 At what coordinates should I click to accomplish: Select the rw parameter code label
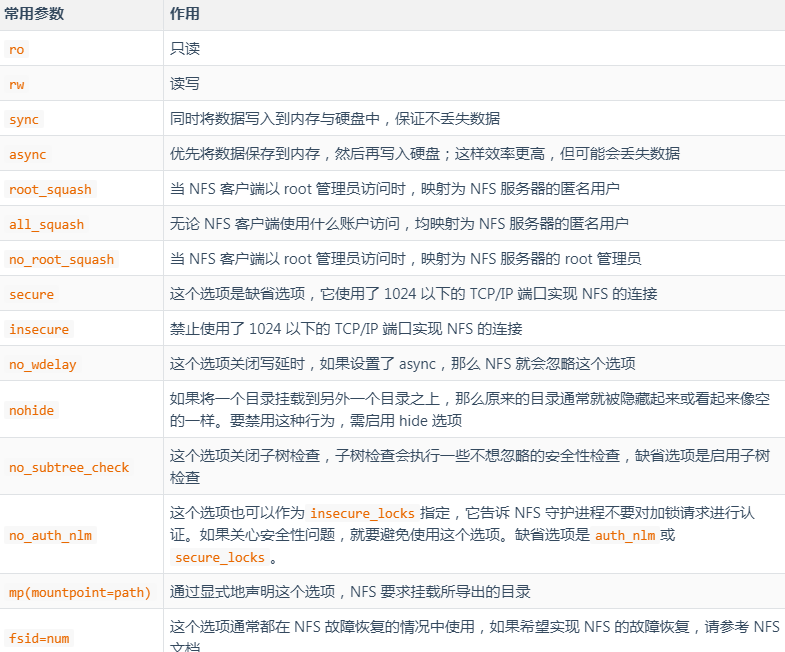pos(17,84)
